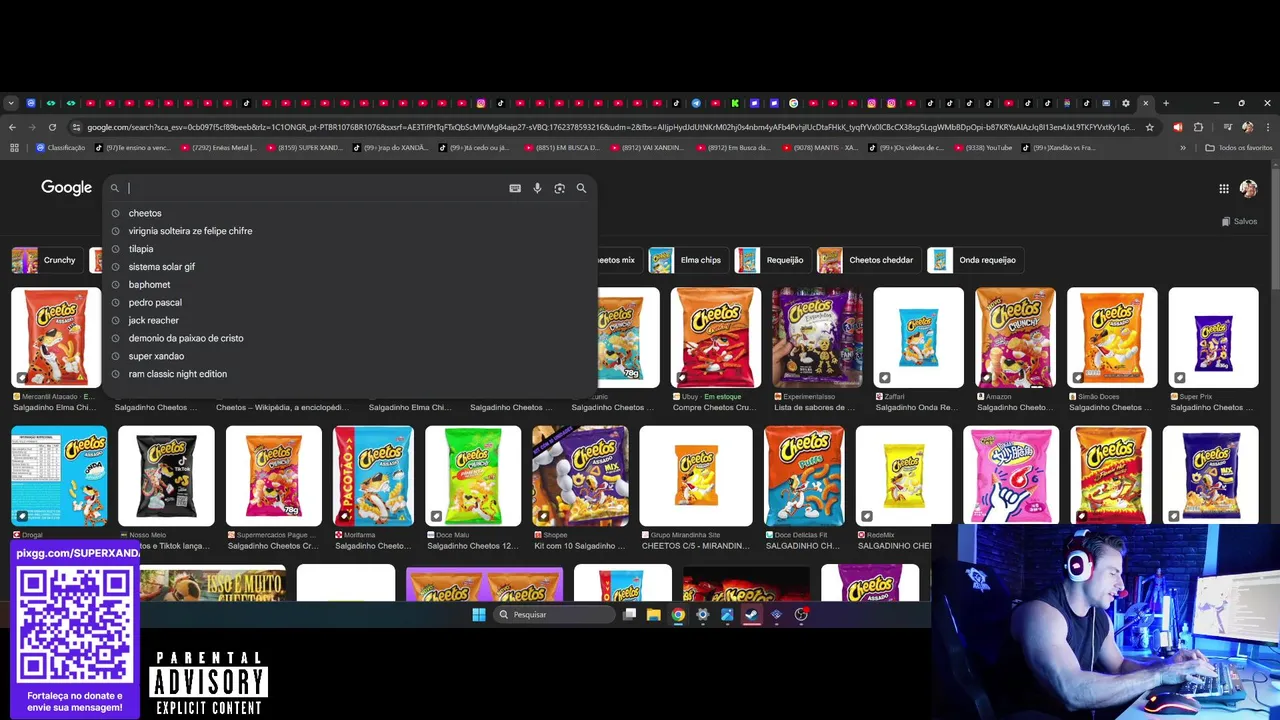Open the Ubuy Cheetos Crunchy image
The height and width of the screenshot is (720, 1280).
click(715, 338)
